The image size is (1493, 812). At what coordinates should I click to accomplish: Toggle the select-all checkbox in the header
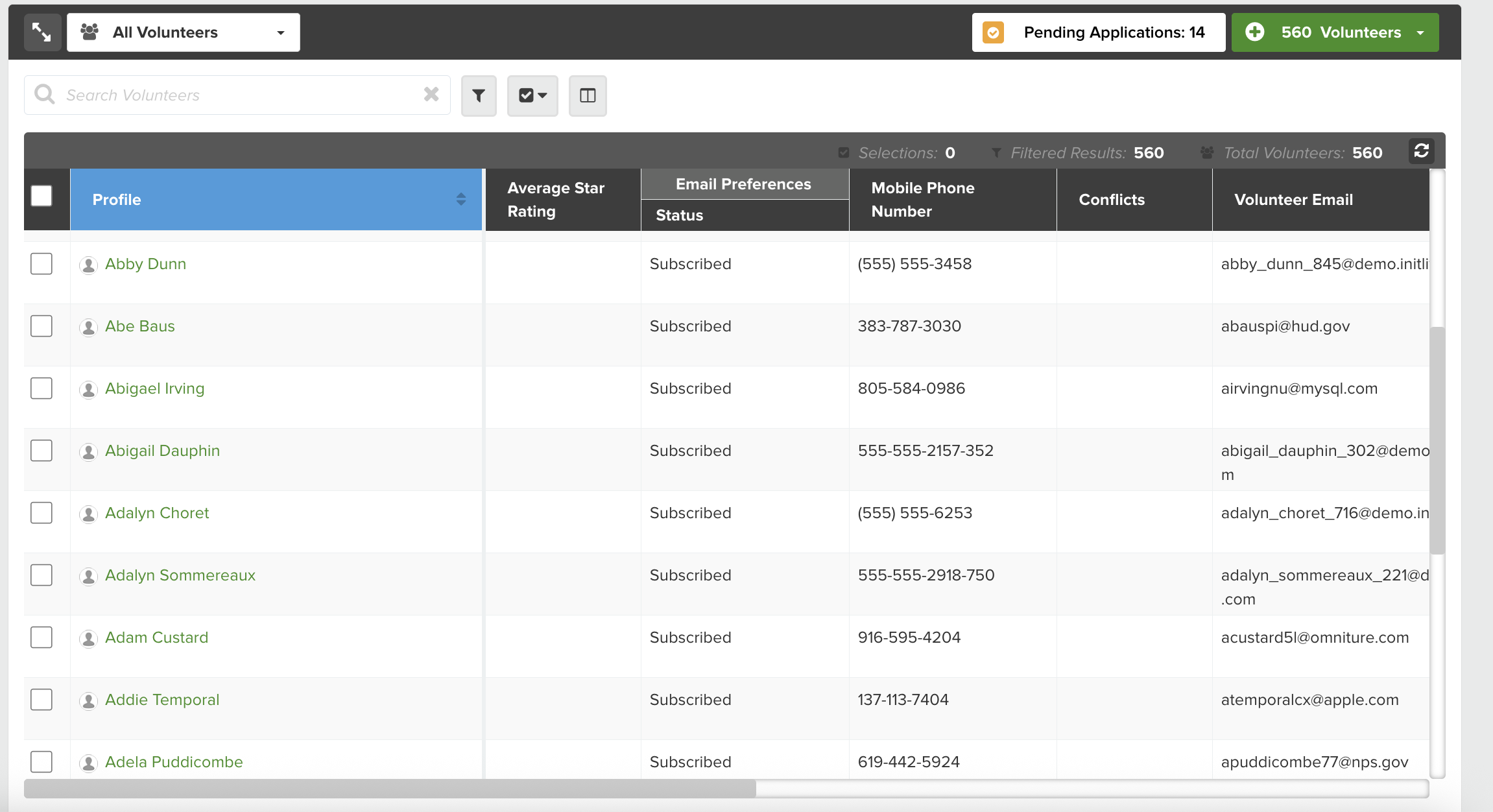point(41,196)
